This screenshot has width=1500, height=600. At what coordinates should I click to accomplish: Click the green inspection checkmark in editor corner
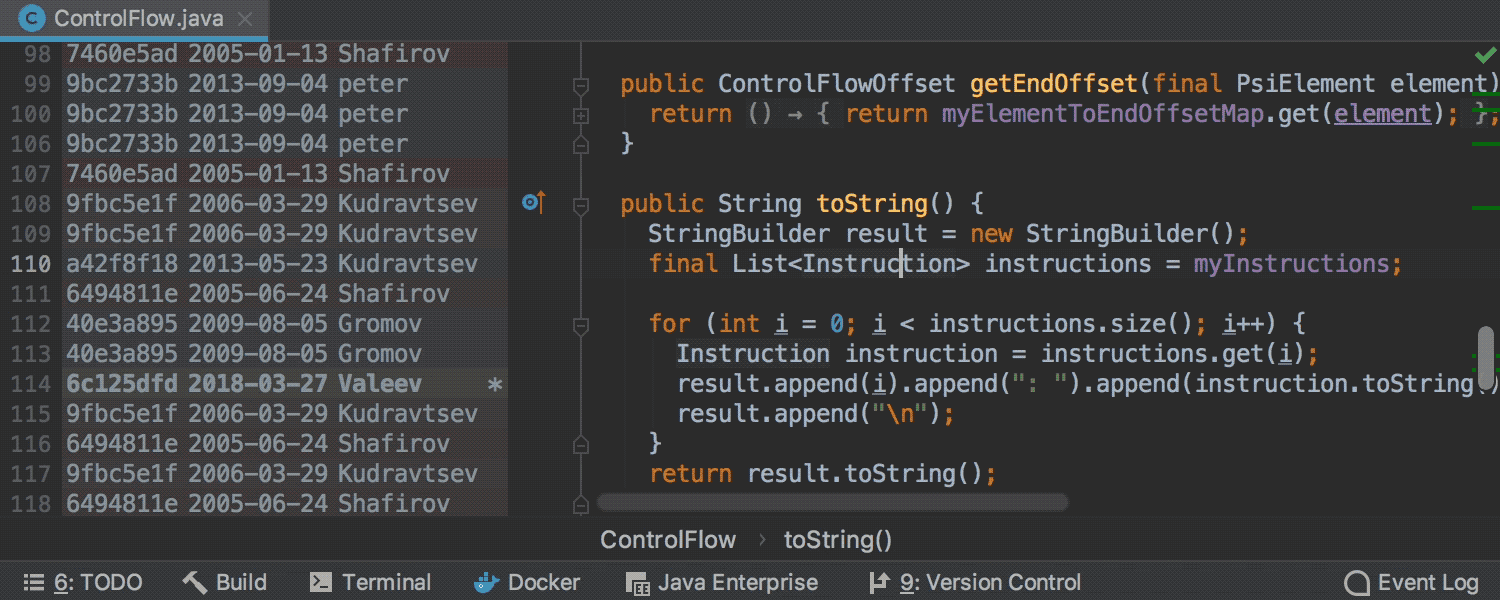1485,54
